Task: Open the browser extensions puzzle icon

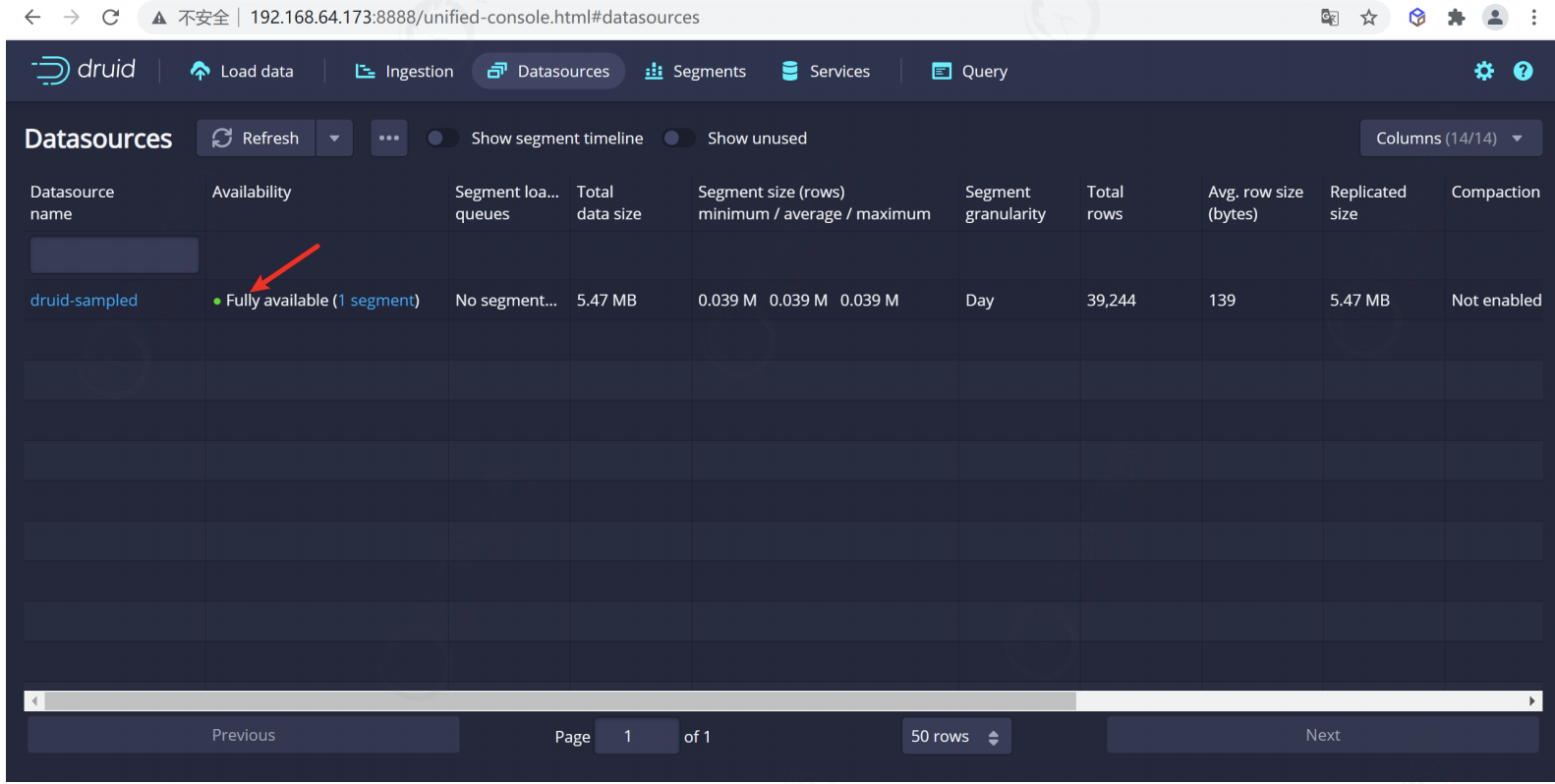Action: 1457,18
